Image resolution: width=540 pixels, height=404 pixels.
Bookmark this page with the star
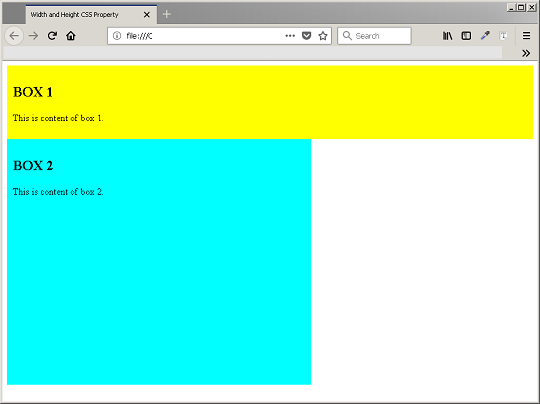point(323,35)
